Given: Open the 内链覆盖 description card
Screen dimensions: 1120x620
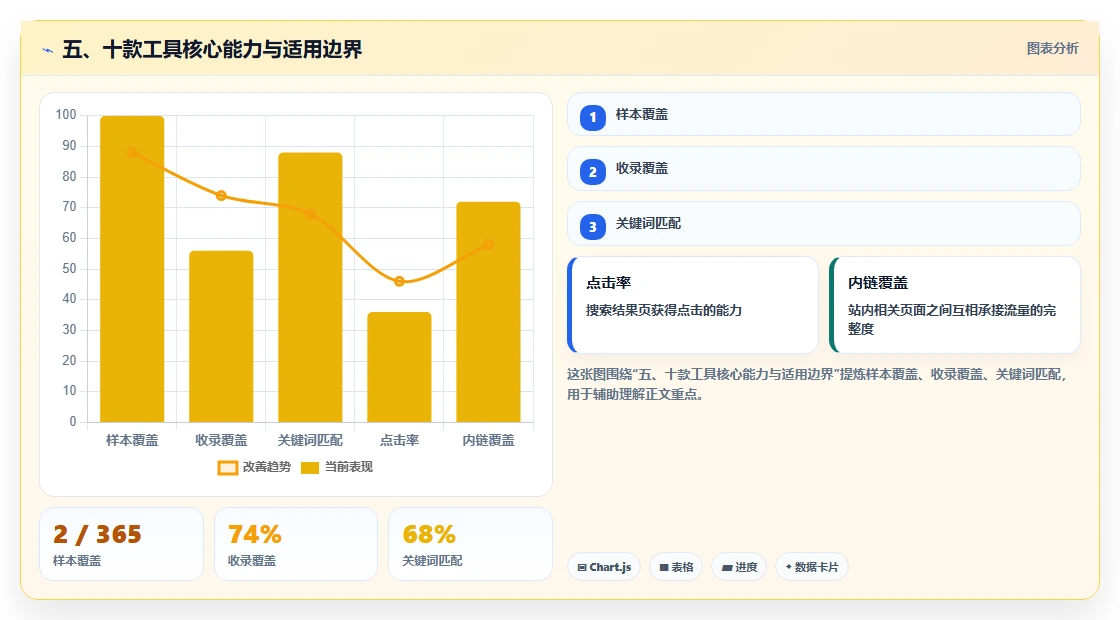Looking at the screenshot, I should tap(955, 305).
